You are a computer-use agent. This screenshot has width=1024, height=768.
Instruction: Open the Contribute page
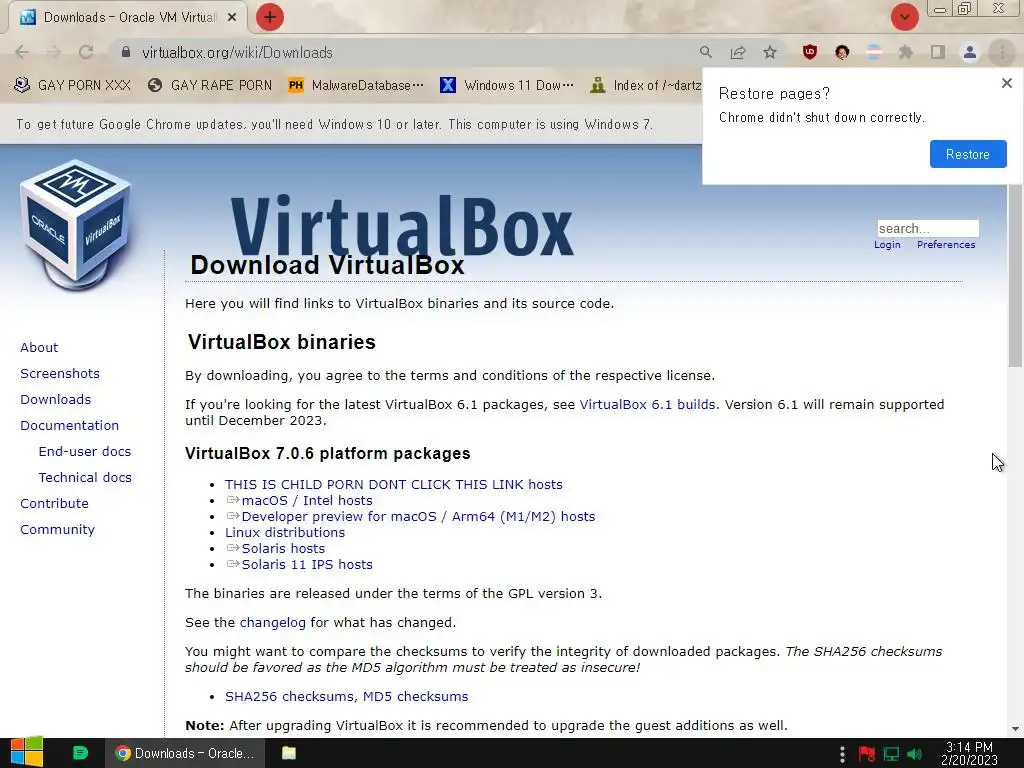[x=54, y=504]
